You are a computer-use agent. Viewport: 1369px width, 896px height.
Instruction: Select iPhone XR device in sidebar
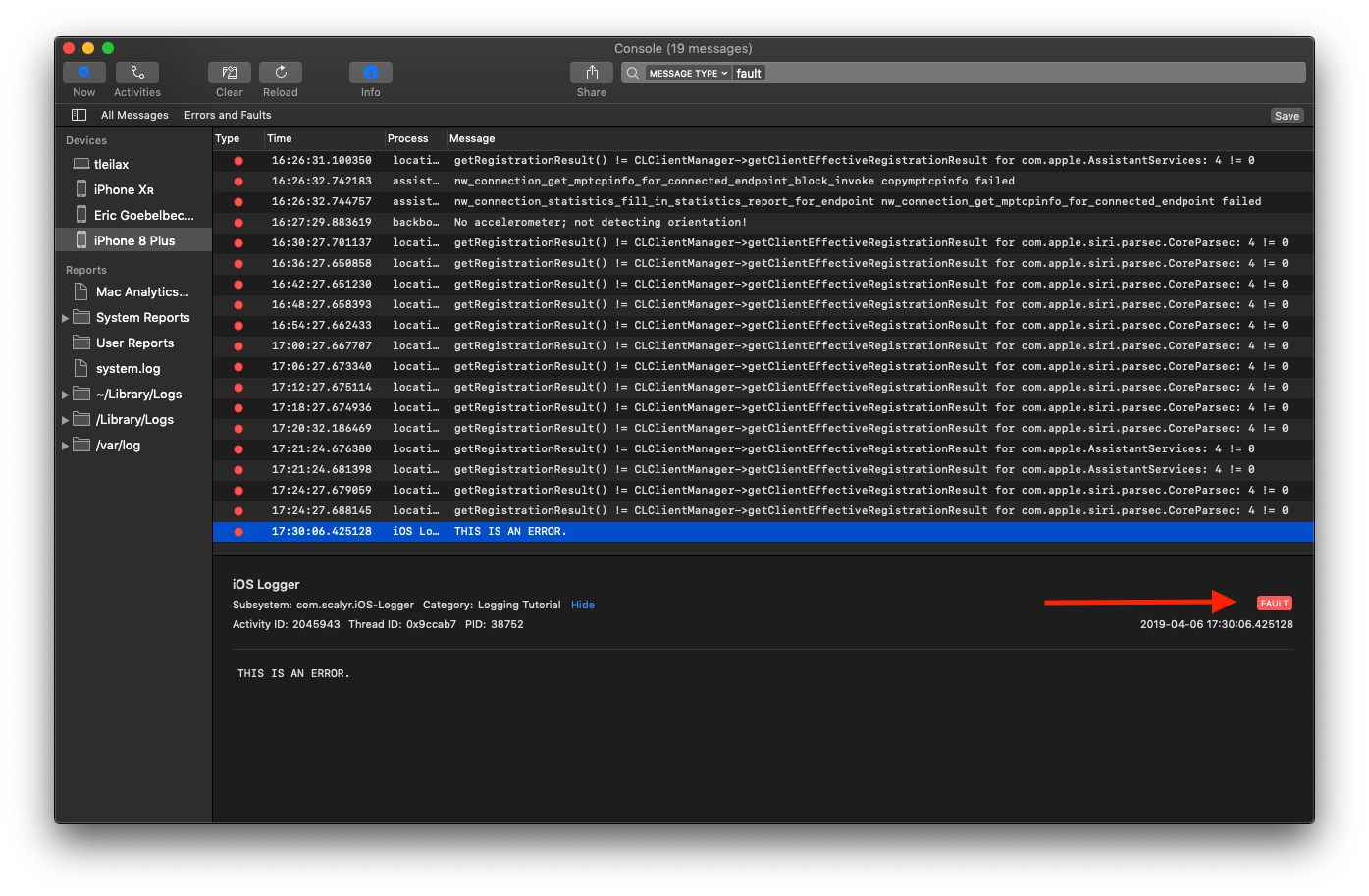pyautogui.click(x=124, y=190)
